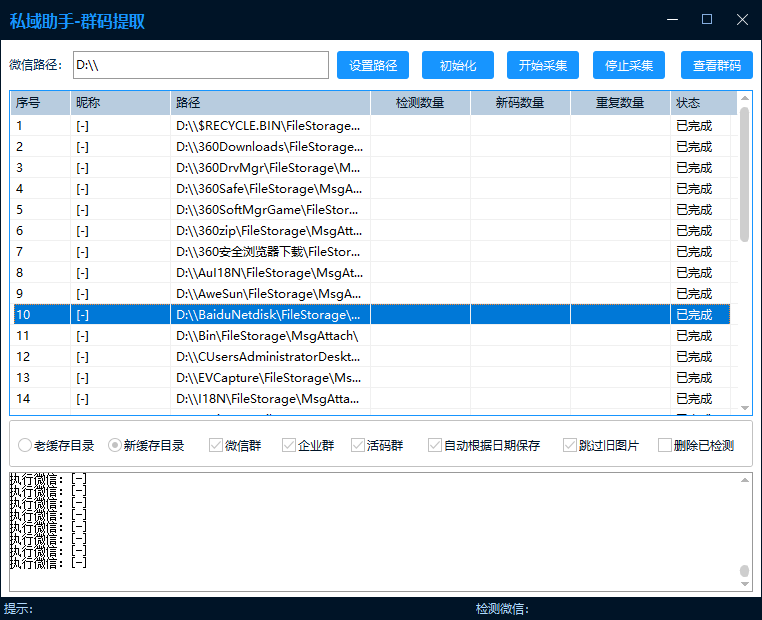762x620 pixels.
Task: Stop collection with 停止采集
Action: (x=629, y=65)
